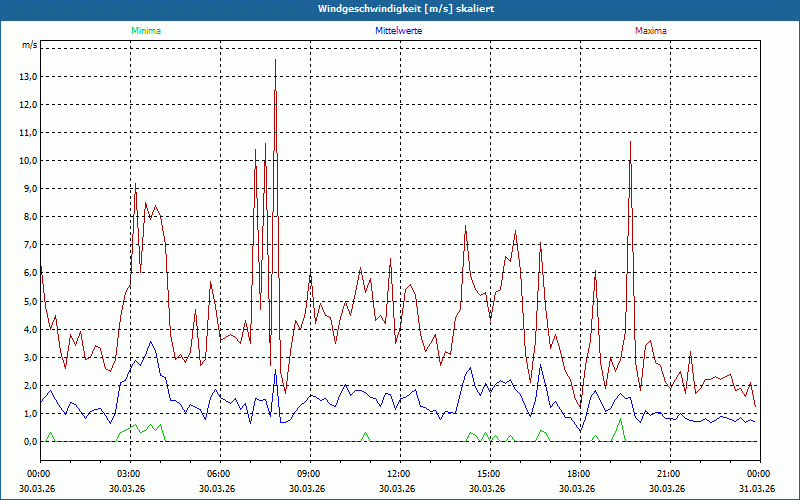Click the 11,0 y-axis value
This screenshot has height=500, width=800.
point(28,133)
